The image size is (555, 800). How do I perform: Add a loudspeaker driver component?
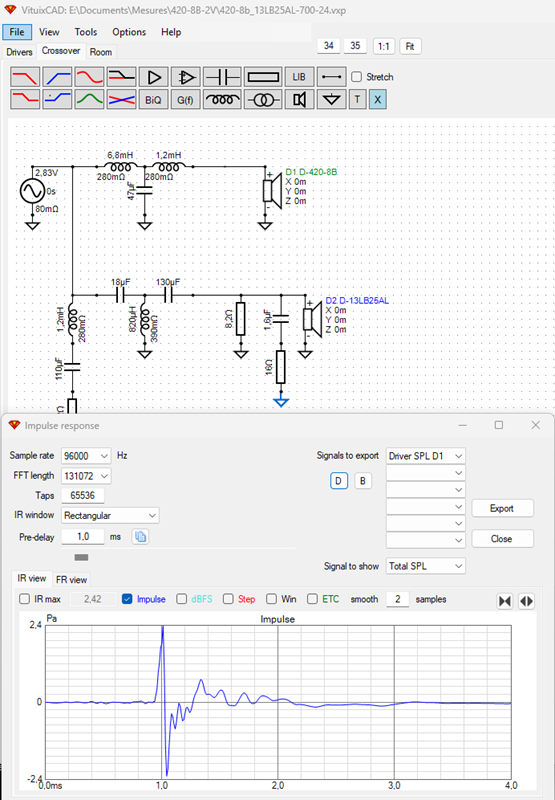(299, 99)
